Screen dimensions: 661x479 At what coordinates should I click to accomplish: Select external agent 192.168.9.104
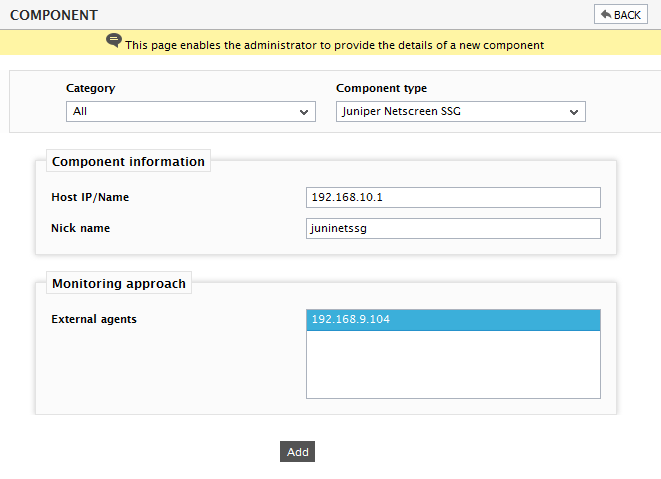(x=453, y=320)
